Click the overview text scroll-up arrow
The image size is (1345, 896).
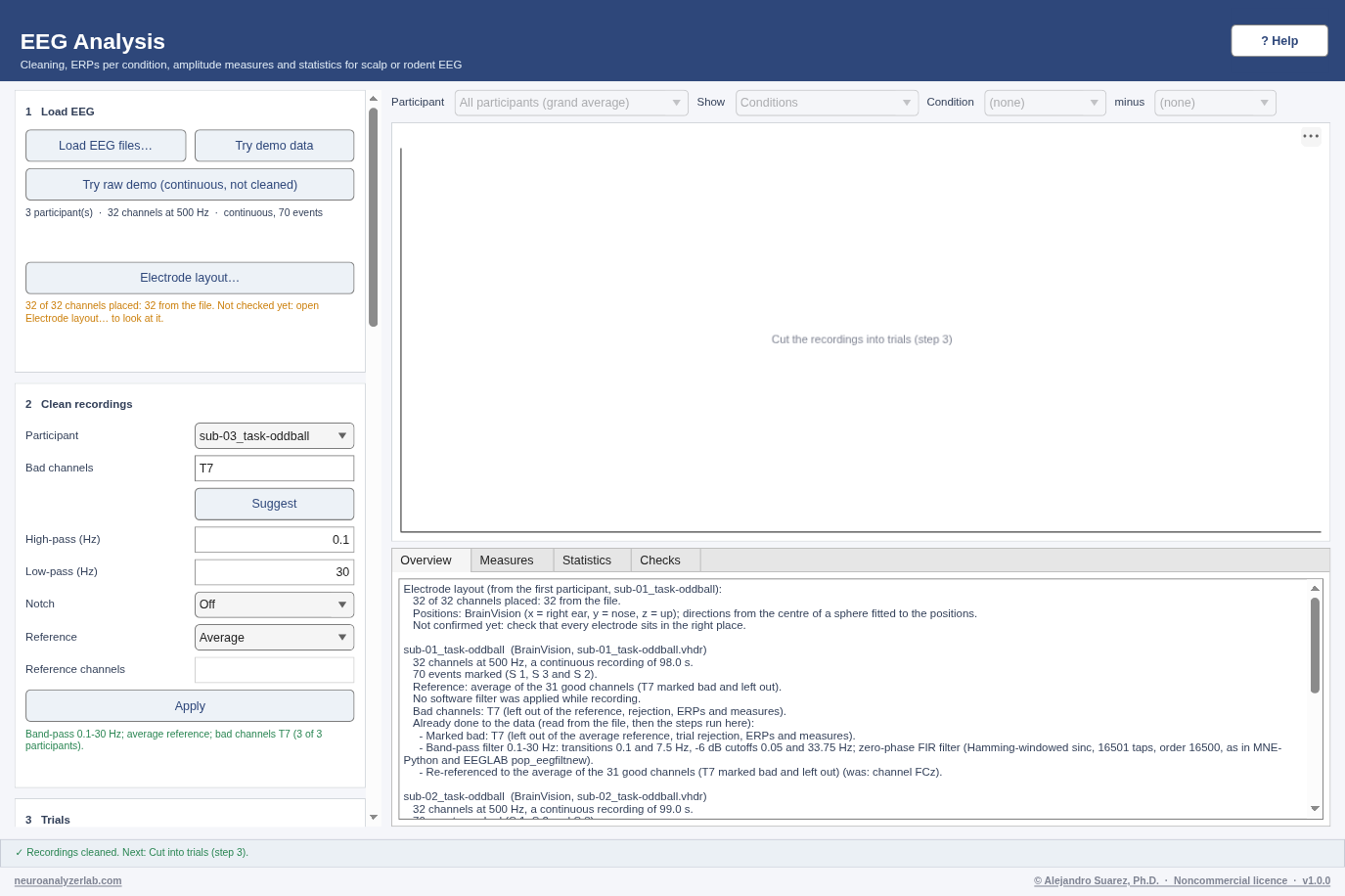coord(1315,588)
